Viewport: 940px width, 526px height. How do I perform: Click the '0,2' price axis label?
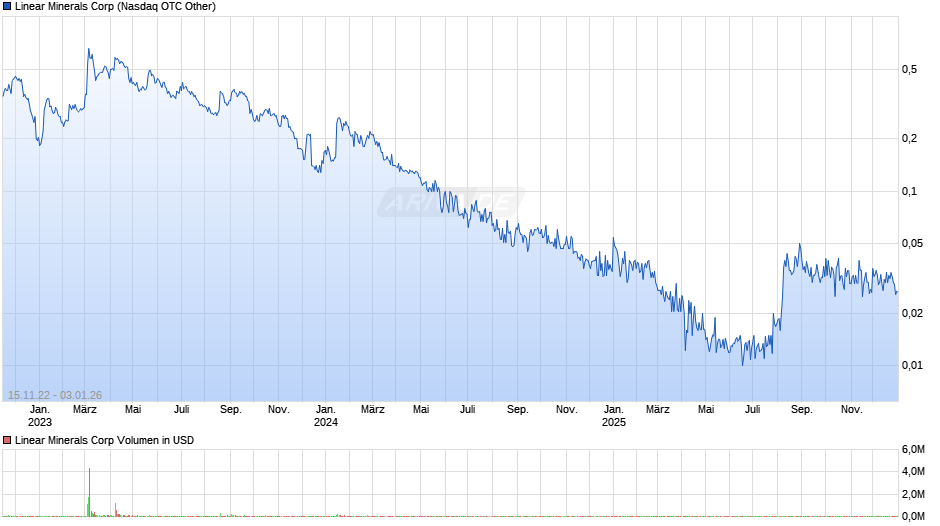click(909, 139)
